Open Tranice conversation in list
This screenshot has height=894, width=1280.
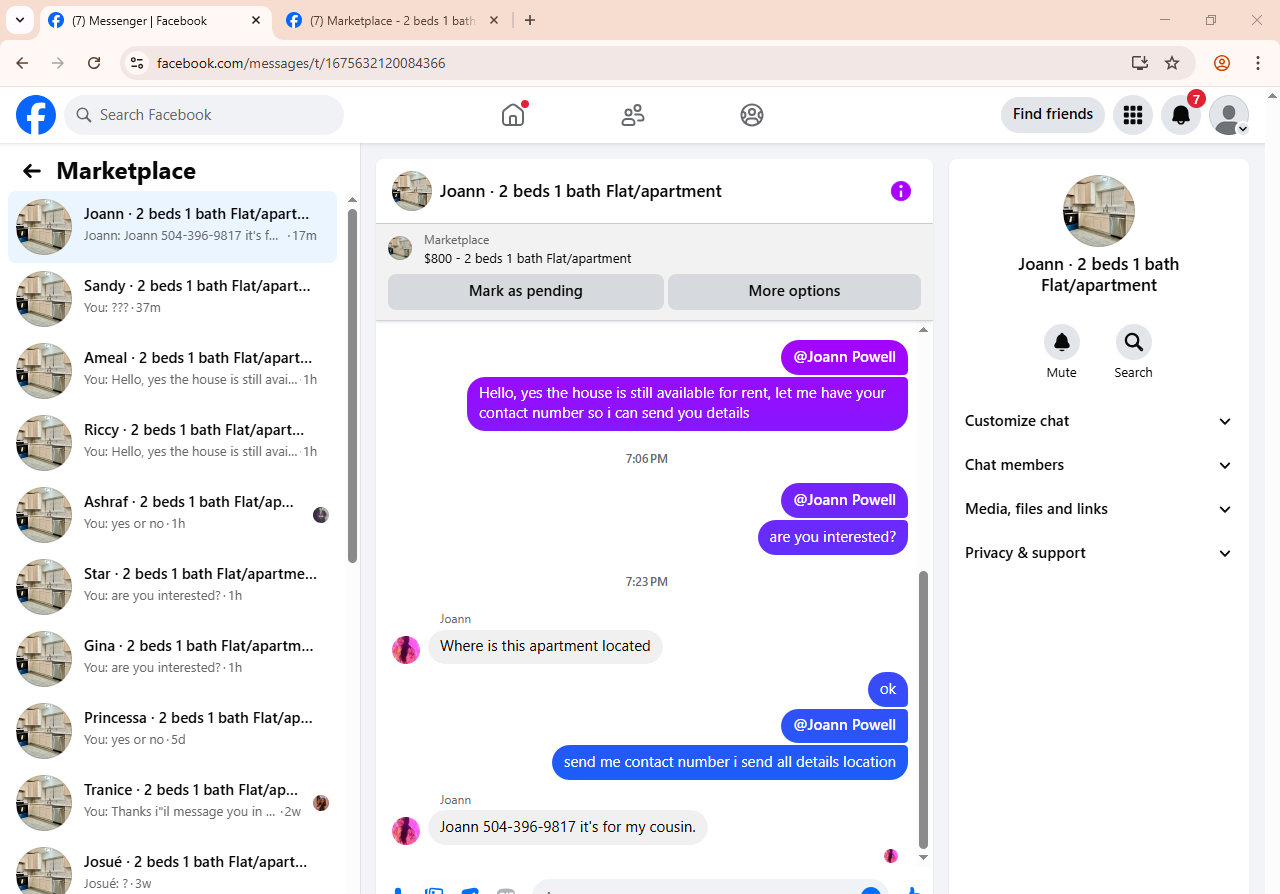[x=172, y=803]
